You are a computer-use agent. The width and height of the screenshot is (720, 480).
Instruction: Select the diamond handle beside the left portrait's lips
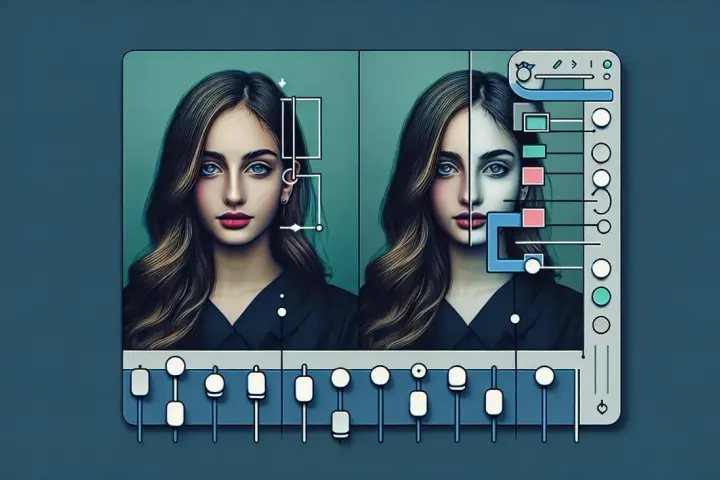tap(296, 228)
